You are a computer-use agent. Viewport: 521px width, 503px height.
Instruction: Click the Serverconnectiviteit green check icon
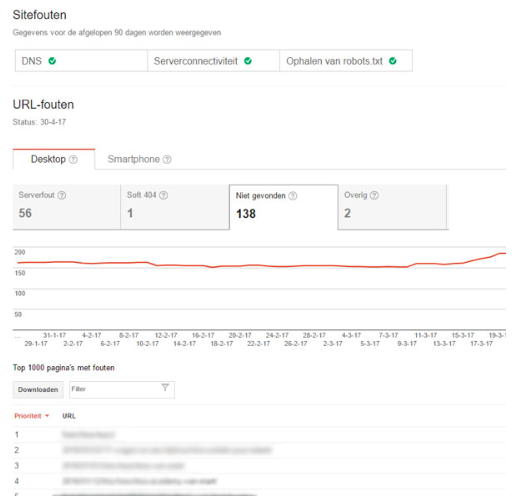248,61
